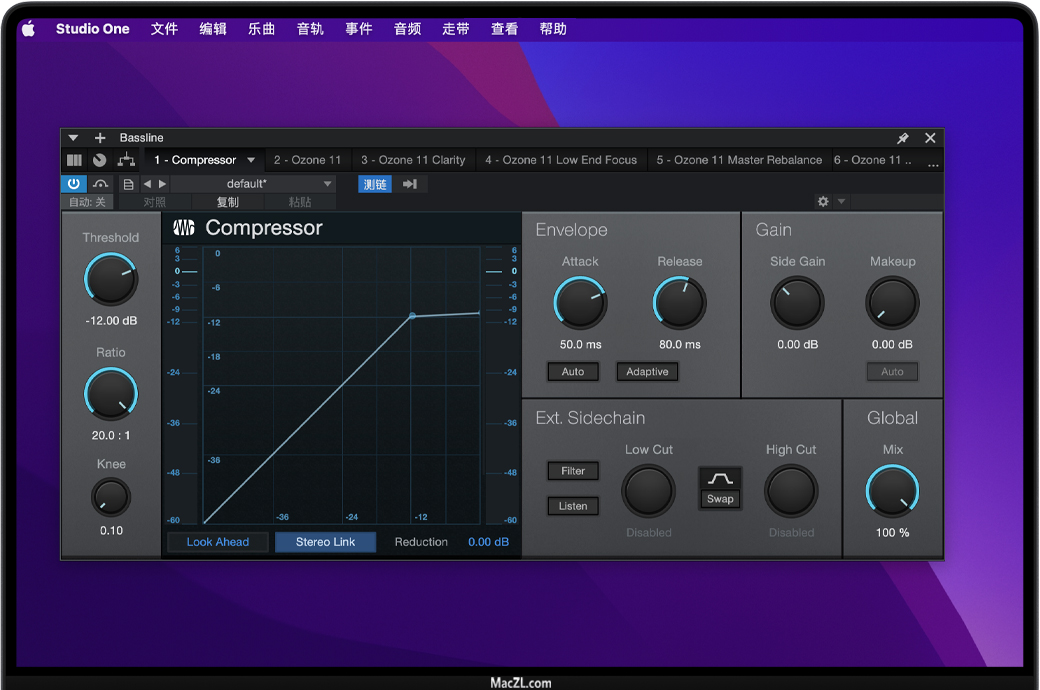Click the plus icon next to Bassline
The image size is (1040, 690).
pos(100,138)
